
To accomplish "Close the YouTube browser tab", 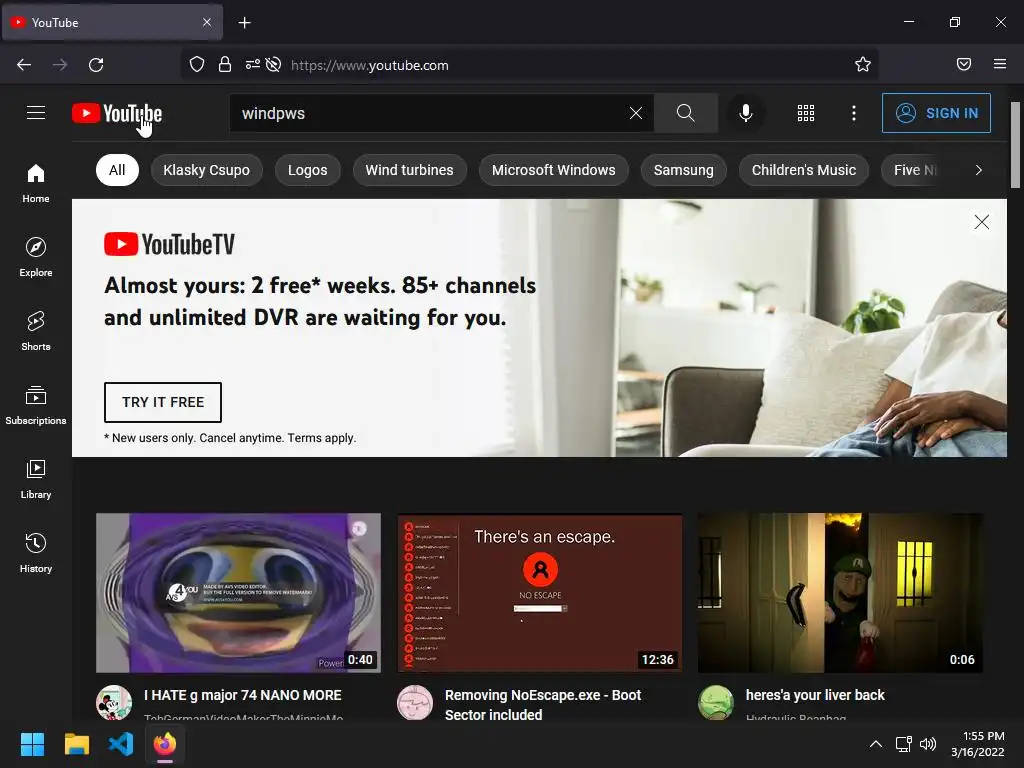I will click(206, 22).
